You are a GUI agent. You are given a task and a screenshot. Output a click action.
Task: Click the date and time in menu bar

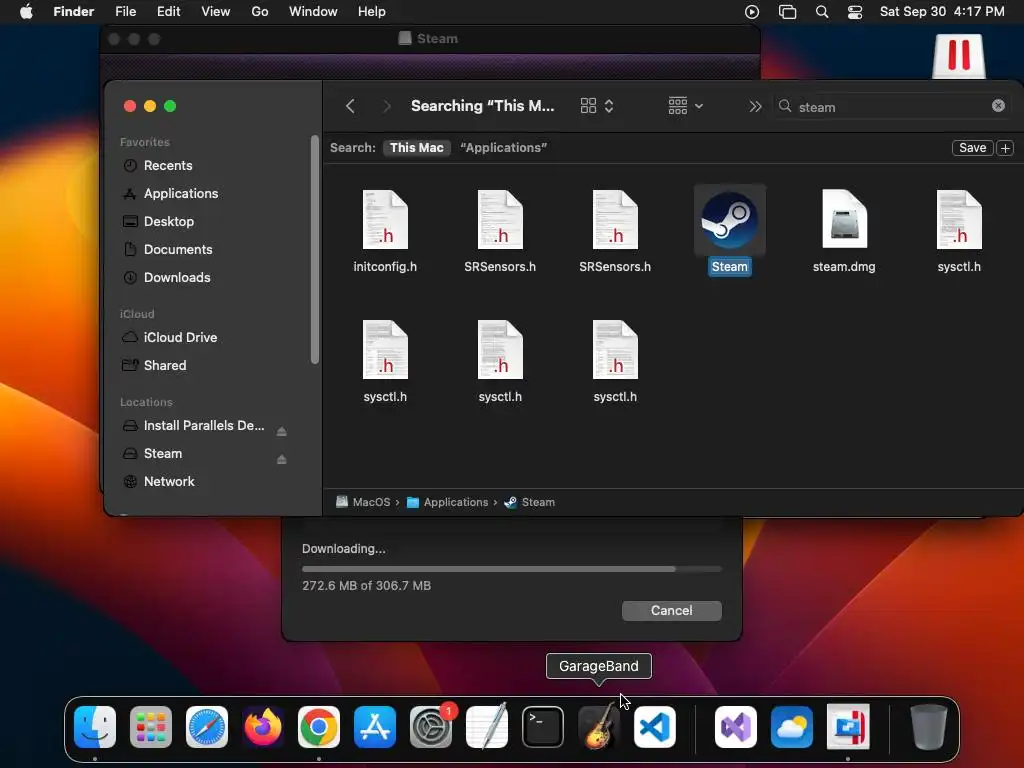[942, 12]
